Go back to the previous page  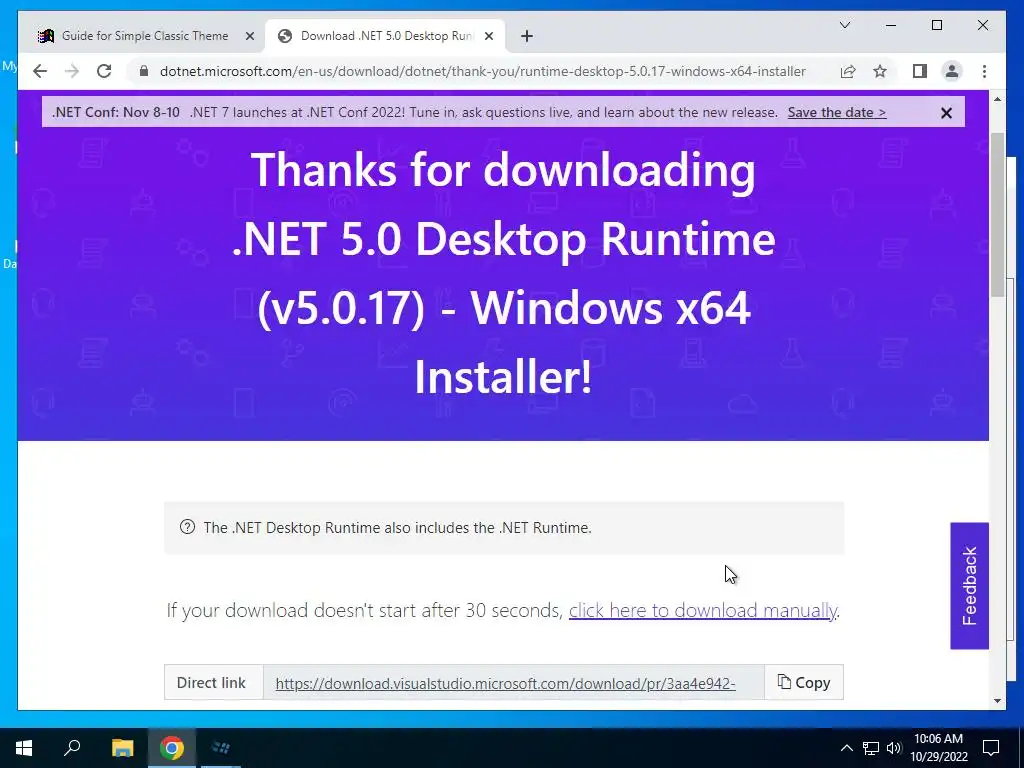tap(40, 71)
